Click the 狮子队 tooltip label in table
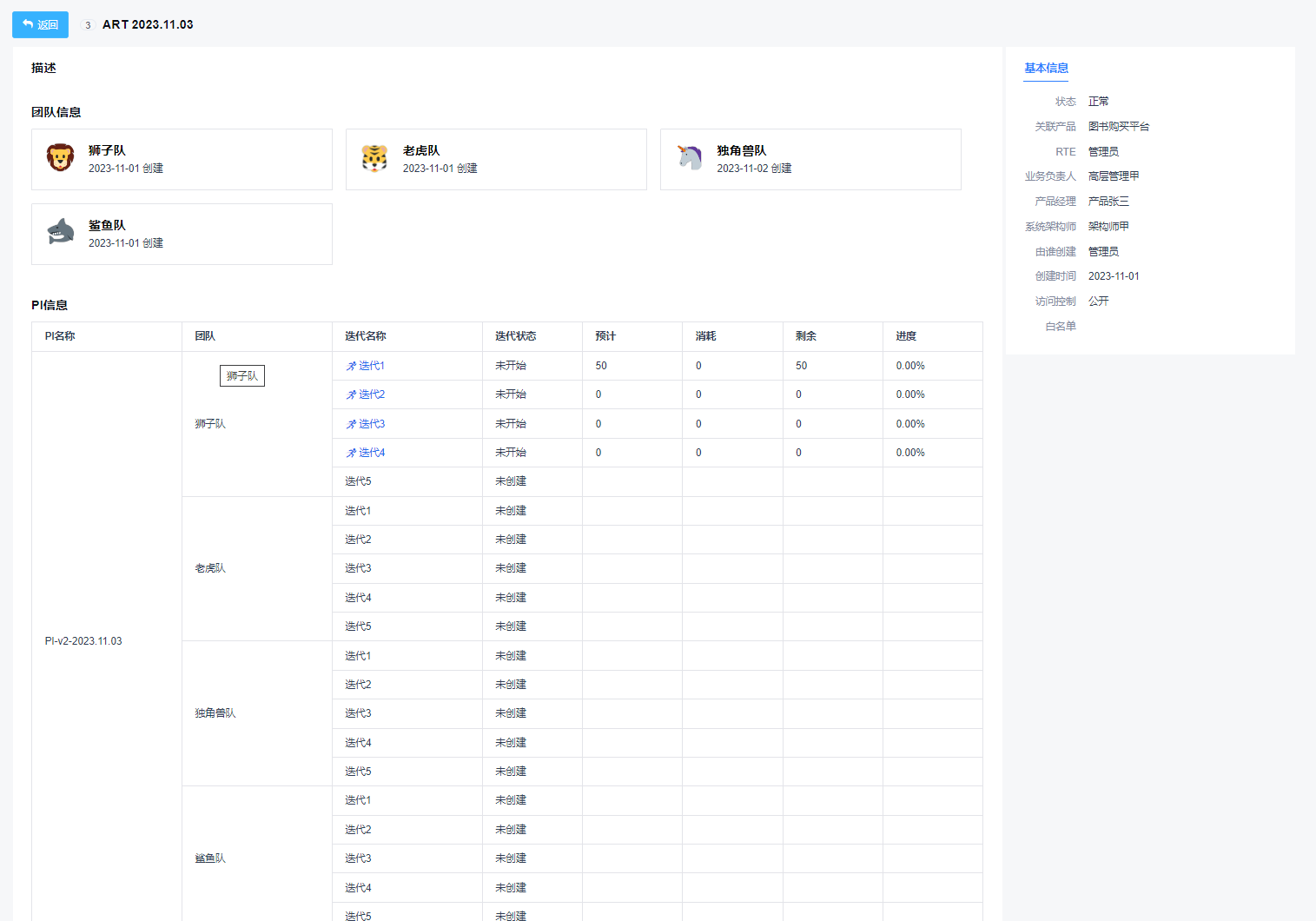This screenshot has width=1316, height=921. point(241,376)
